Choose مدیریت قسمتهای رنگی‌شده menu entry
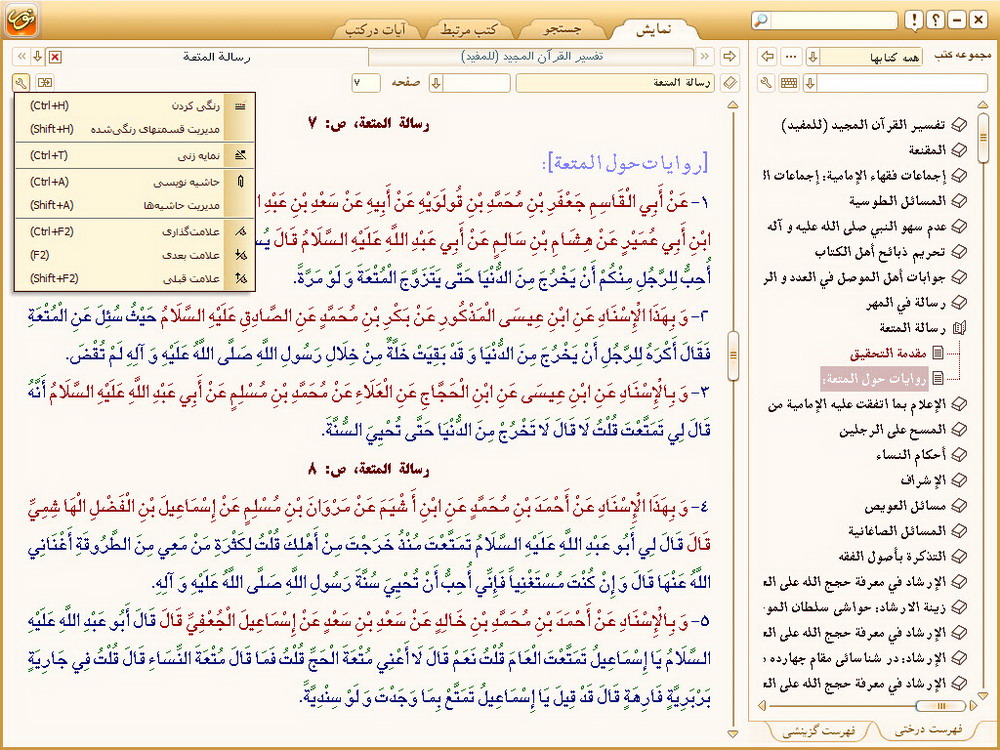Screen dimensions: 1000x750 click(x=135, y=129)
